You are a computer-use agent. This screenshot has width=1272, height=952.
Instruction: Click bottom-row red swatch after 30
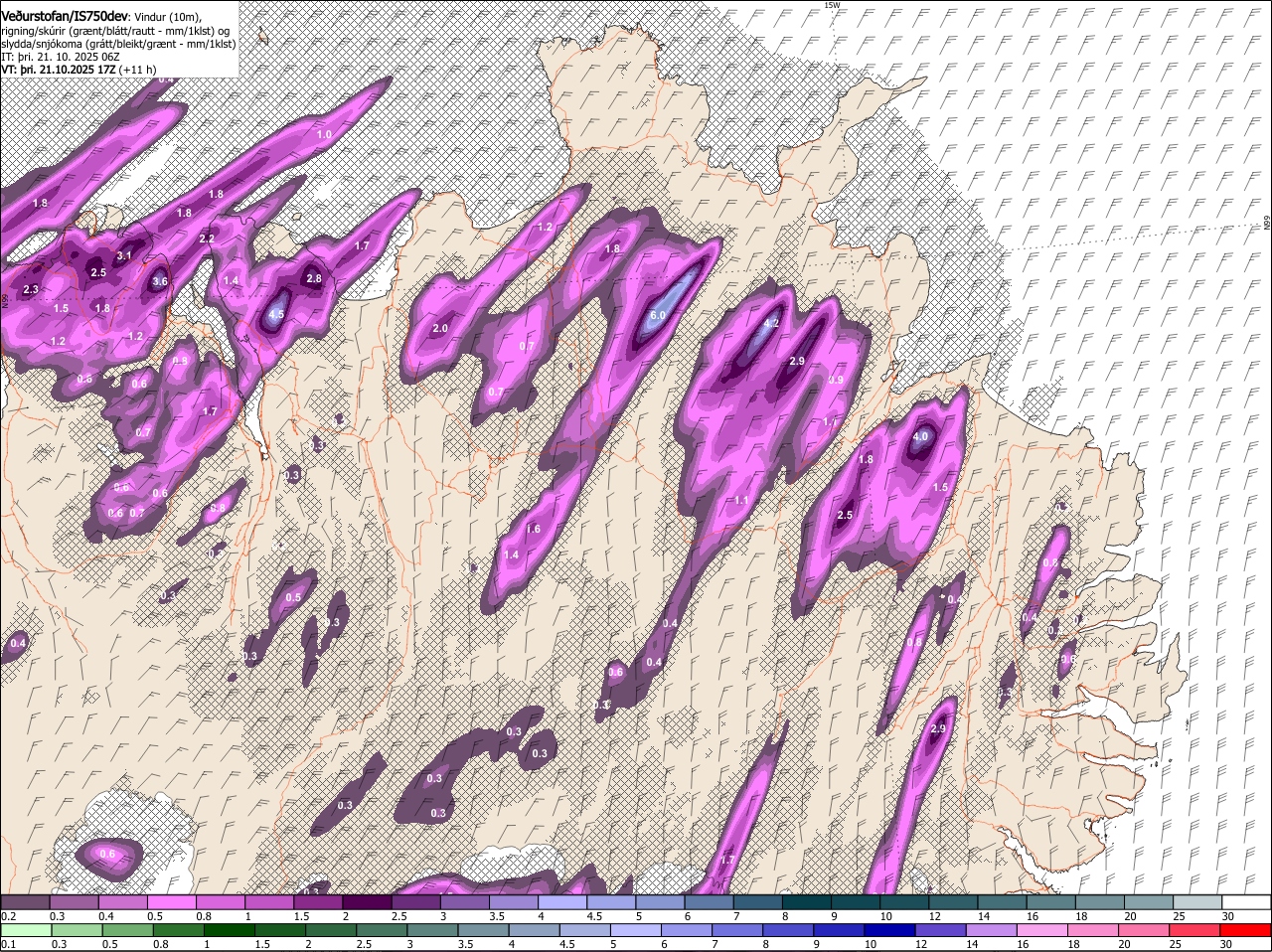[1247, 931]
